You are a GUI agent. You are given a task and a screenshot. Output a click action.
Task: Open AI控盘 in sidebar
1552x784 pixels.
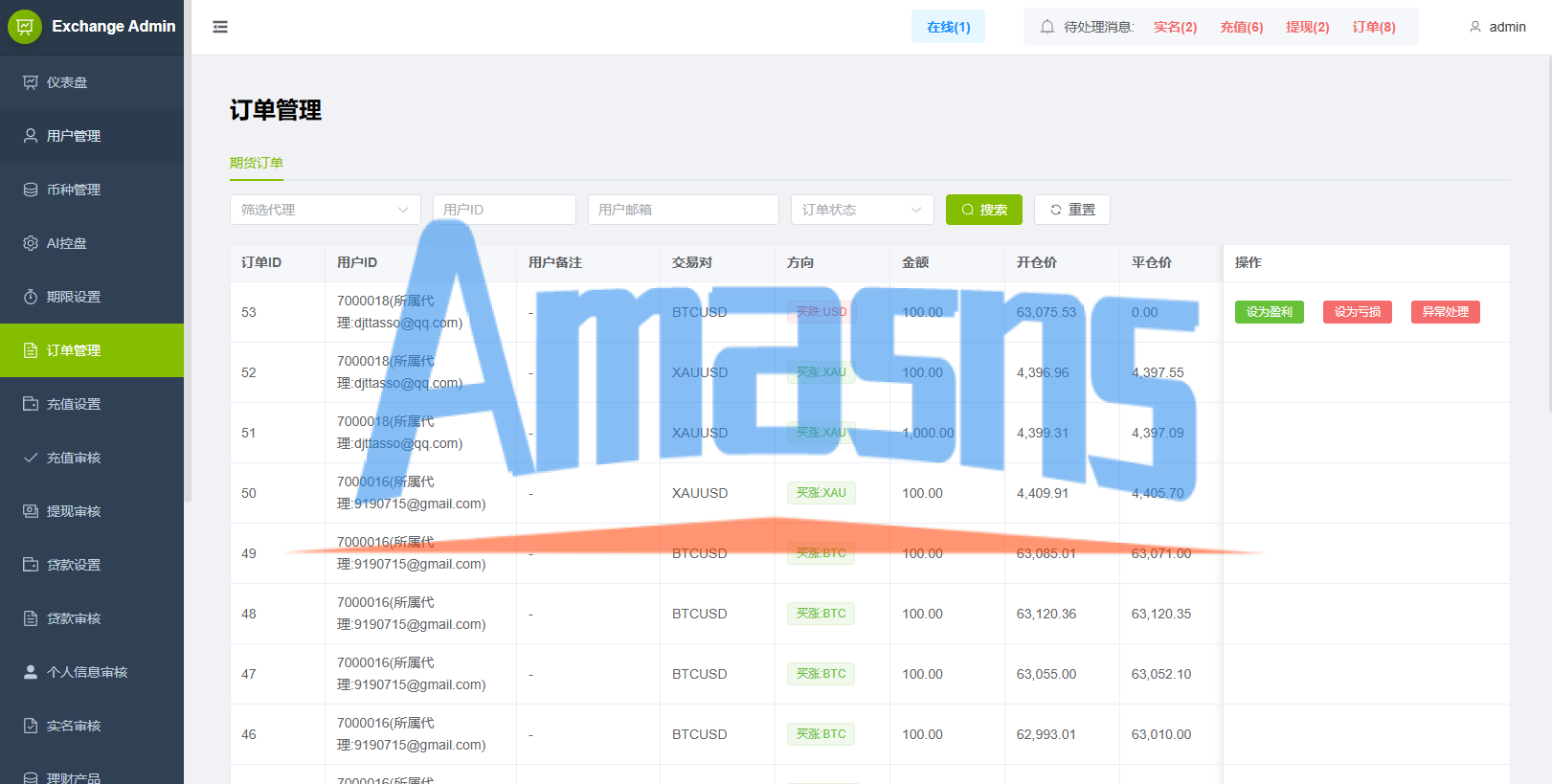point(92,243)
